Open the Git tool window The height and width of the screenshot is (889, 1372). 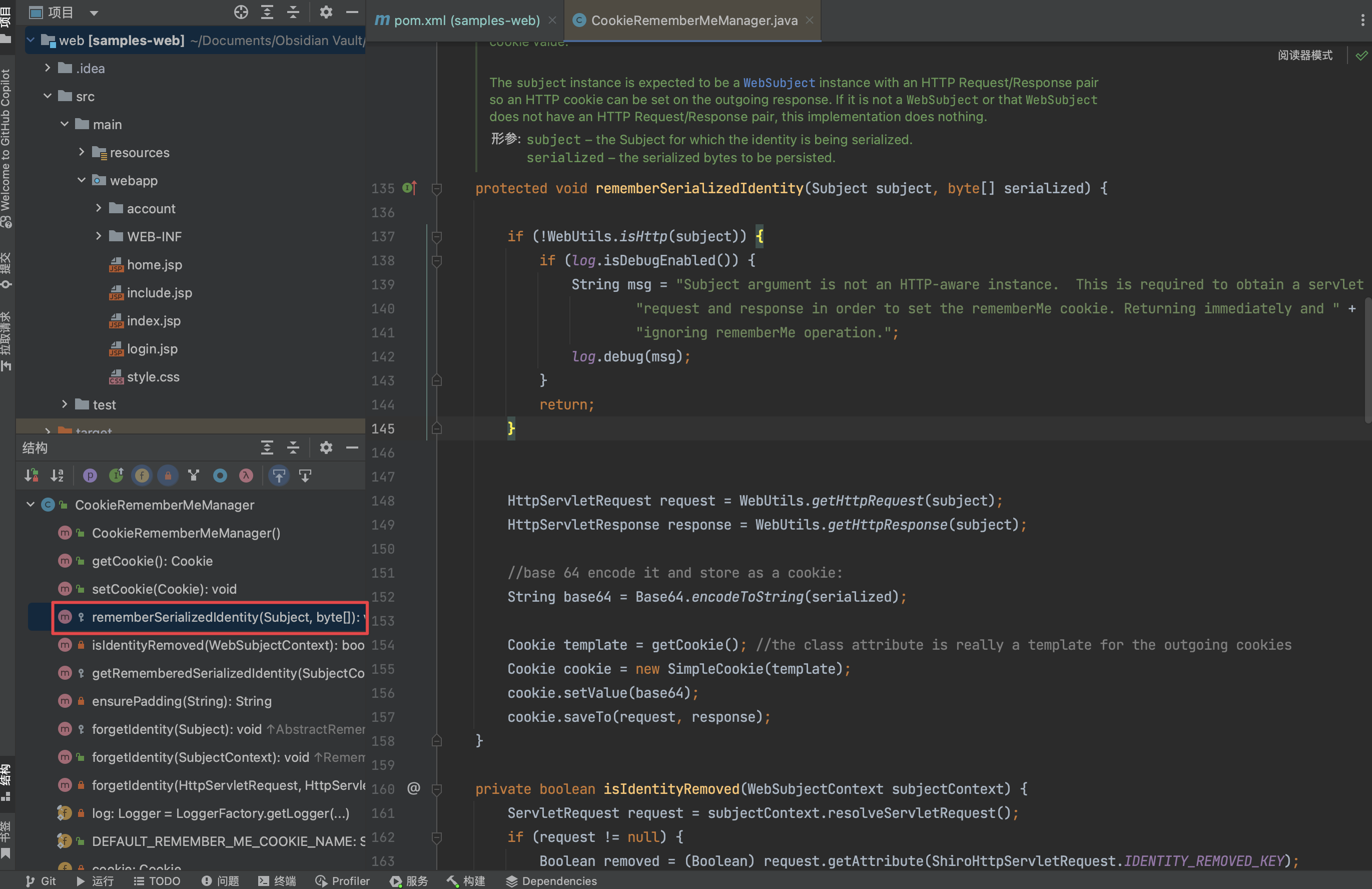41,880
